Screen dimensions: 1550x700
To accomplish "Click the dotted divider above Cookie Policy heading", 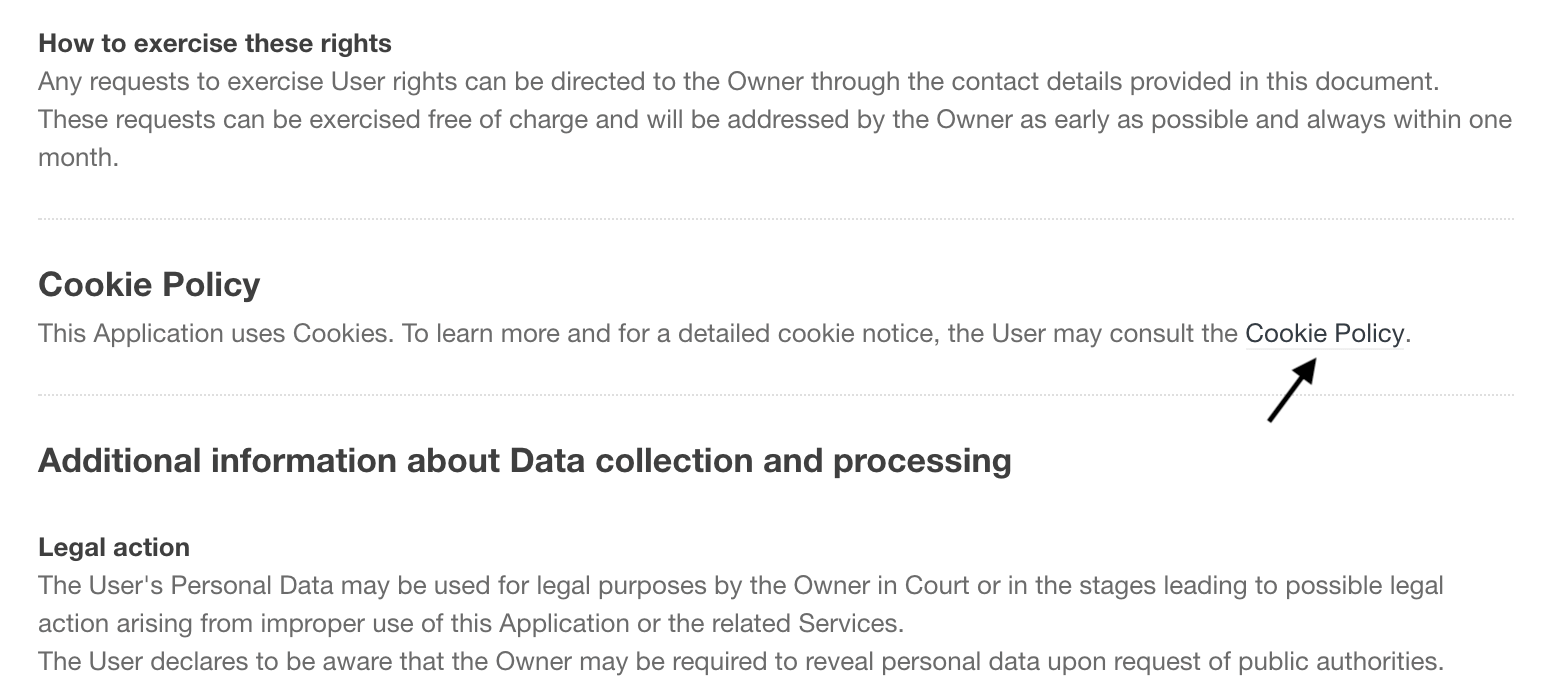I will click(775, 218).
